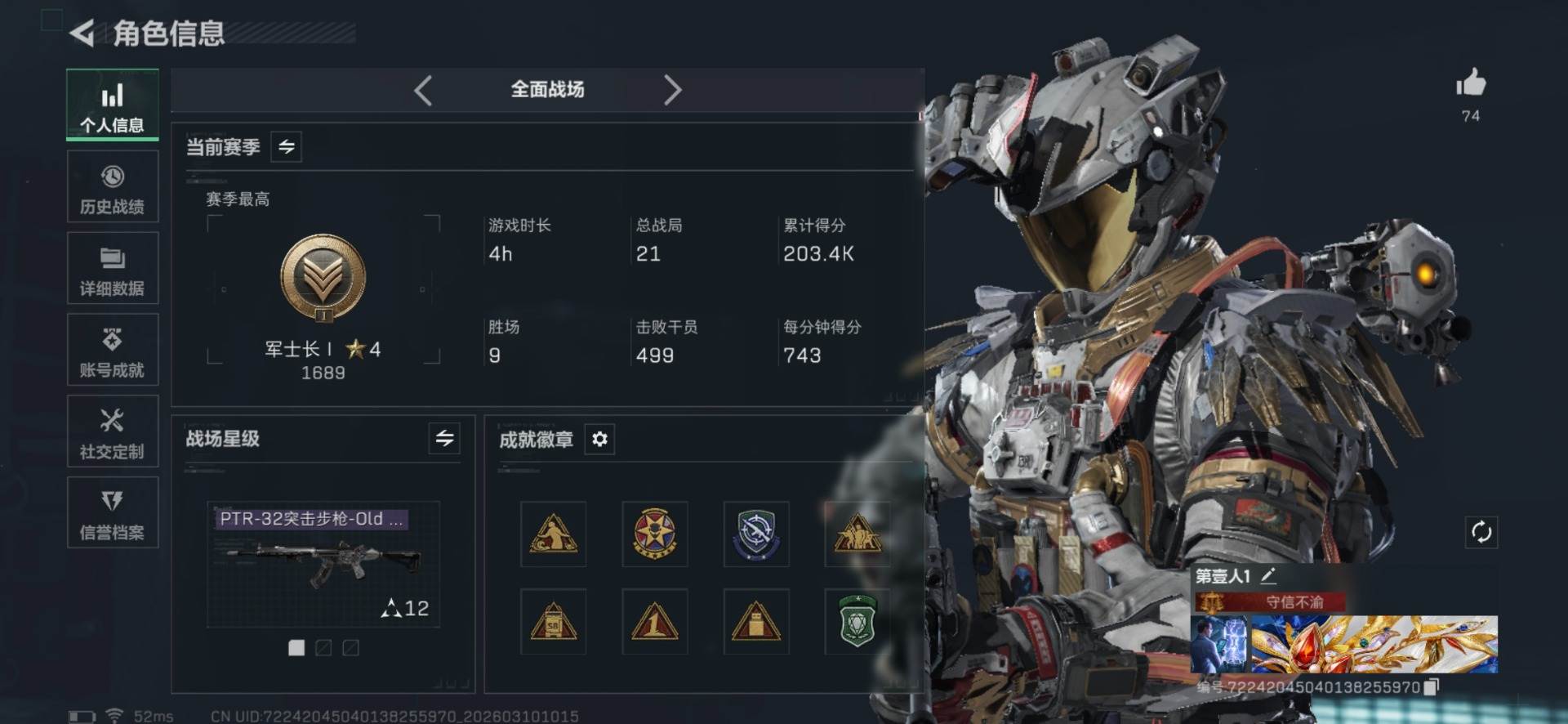The image size is (1568, 724).
Task: Toggle the 当前赛季 season switch button
Action: click(x=287, y=147)
